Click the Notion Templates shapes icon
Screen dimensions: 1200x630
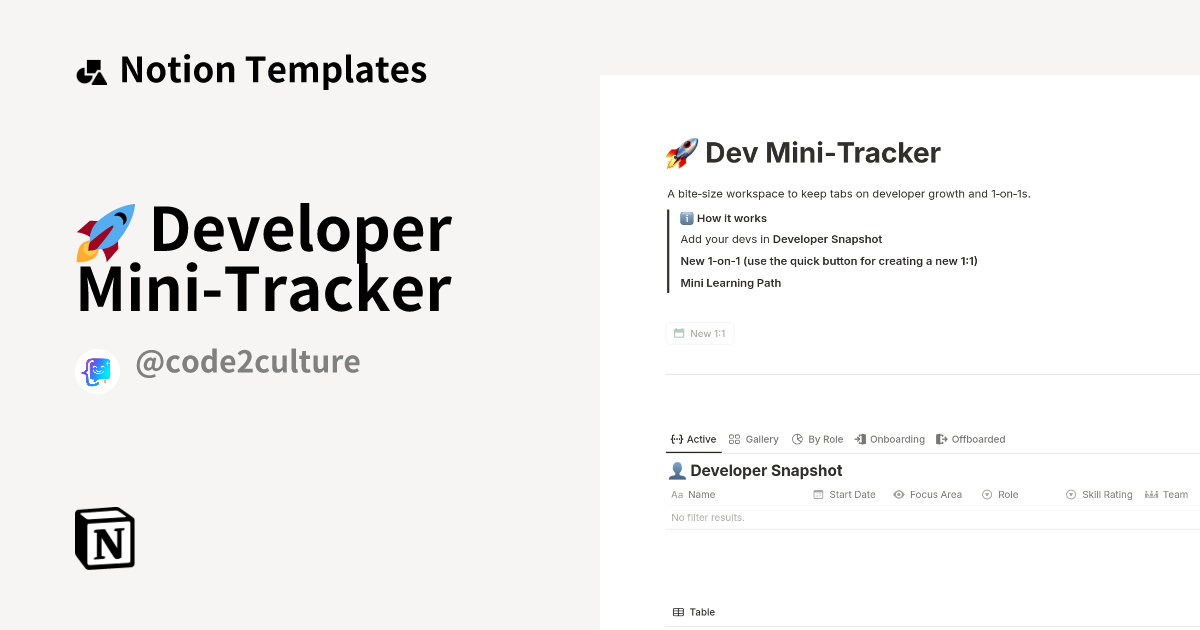(91, 72)
